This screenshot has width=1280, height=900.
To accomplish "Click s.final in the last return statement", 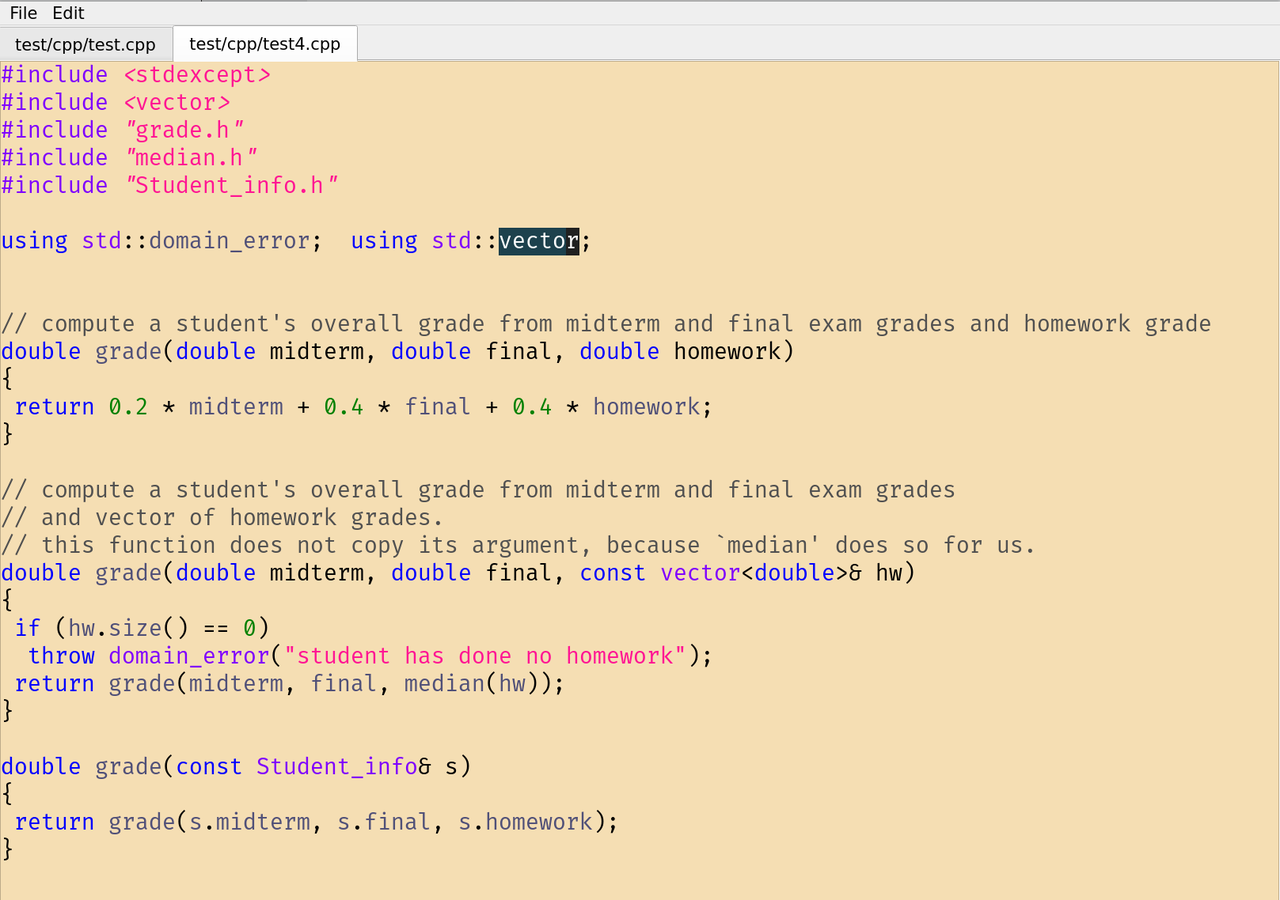I will point(383,822).
